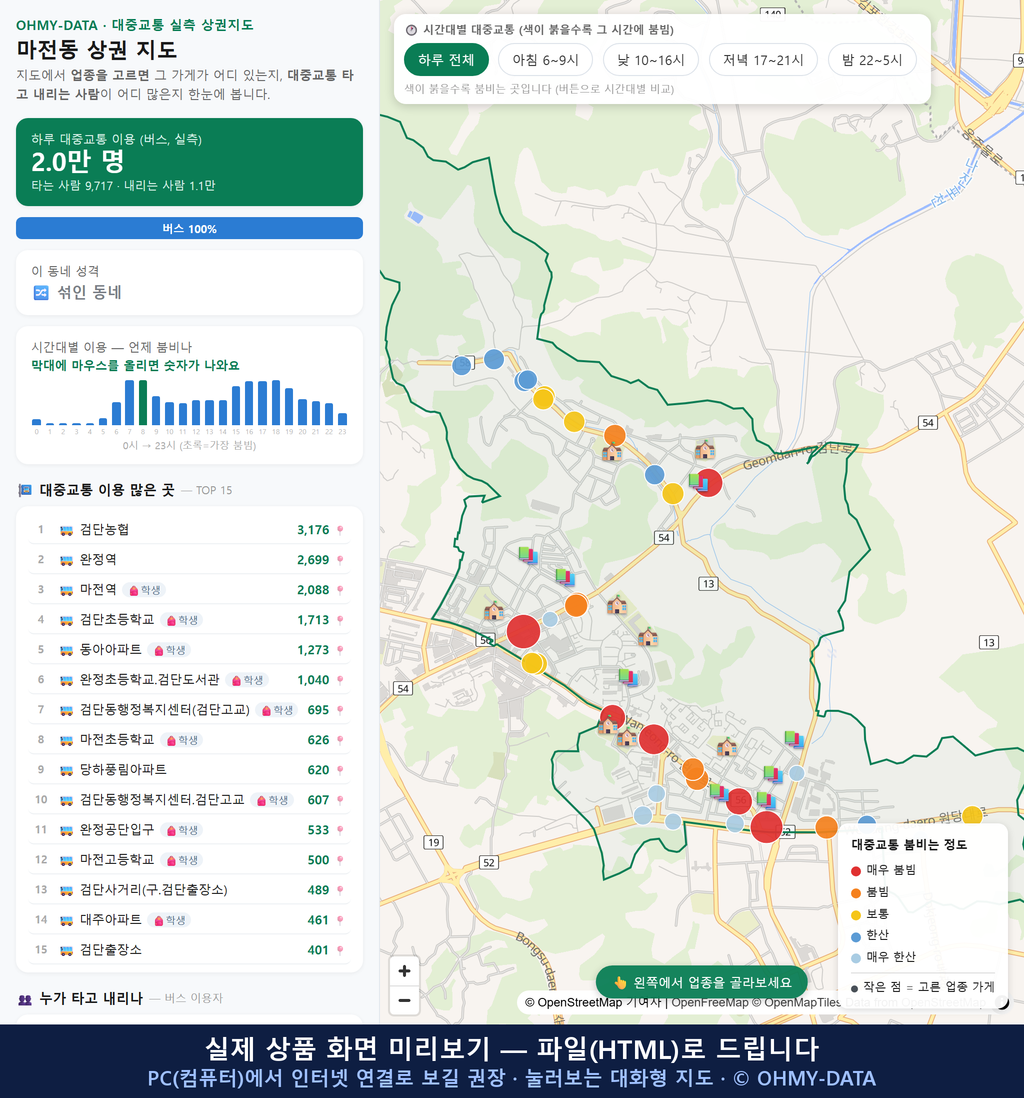Click the green bar for hour 8 in the chart
This screenshot has width=1024, height=1098.
143,403
